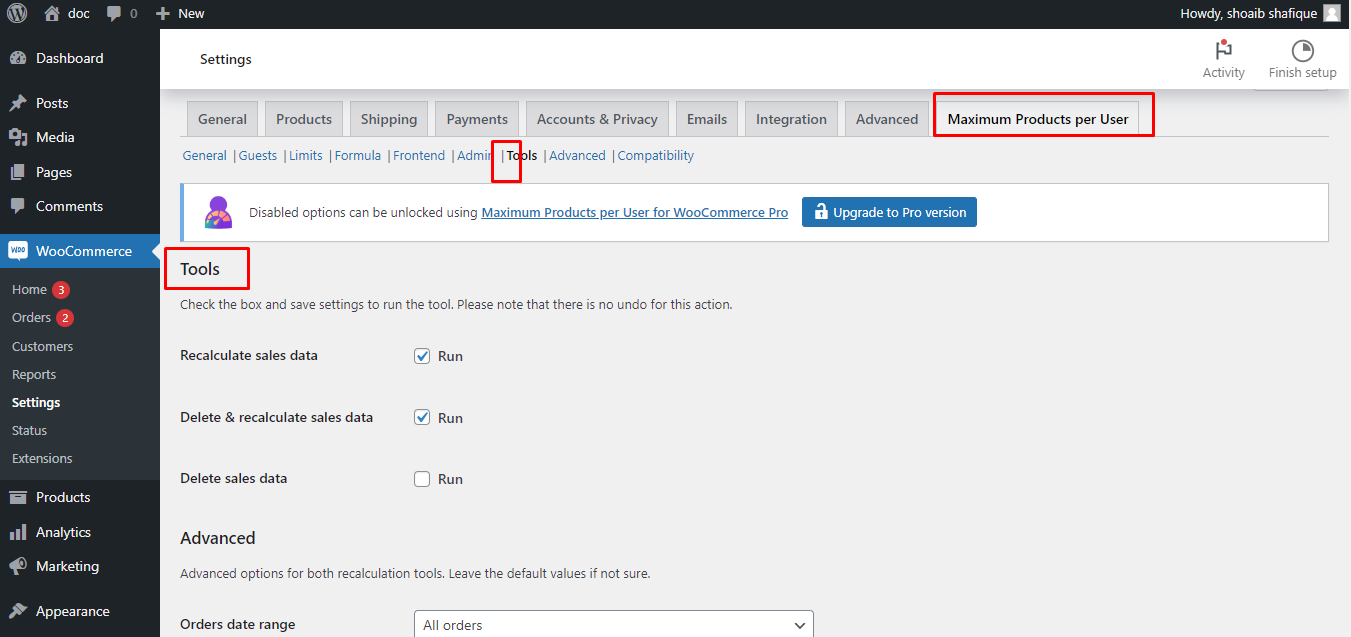Click the Pro plugin mascot icon in notice
Screen dimensions: 1351x637
[x=218, y=212]
